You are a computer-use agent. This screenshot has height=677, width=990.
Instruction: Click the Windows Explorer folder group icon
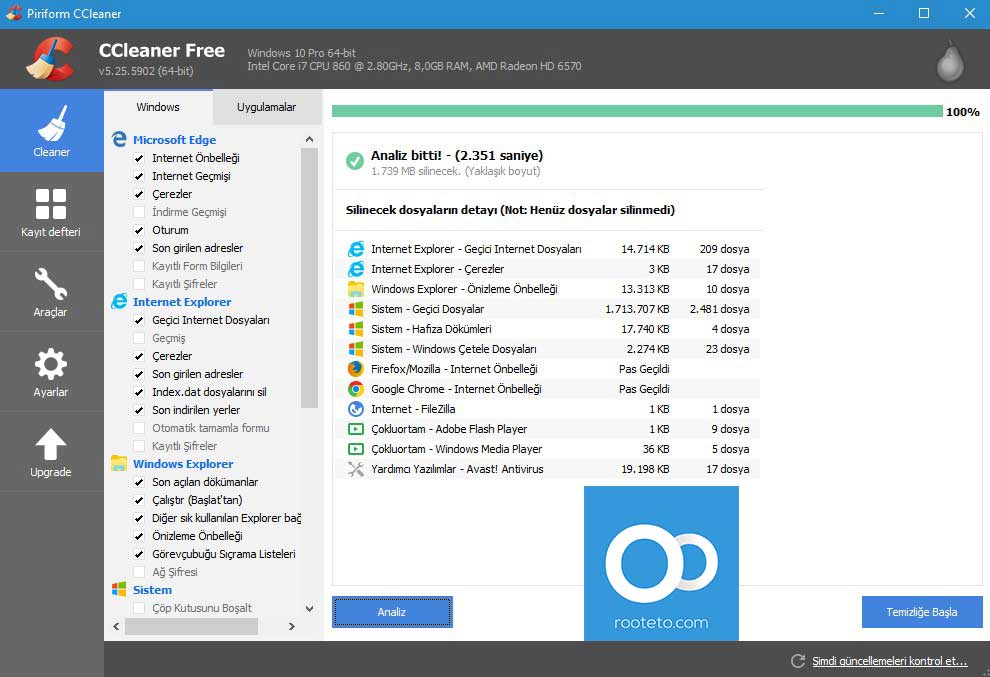[x=119, y=464]
